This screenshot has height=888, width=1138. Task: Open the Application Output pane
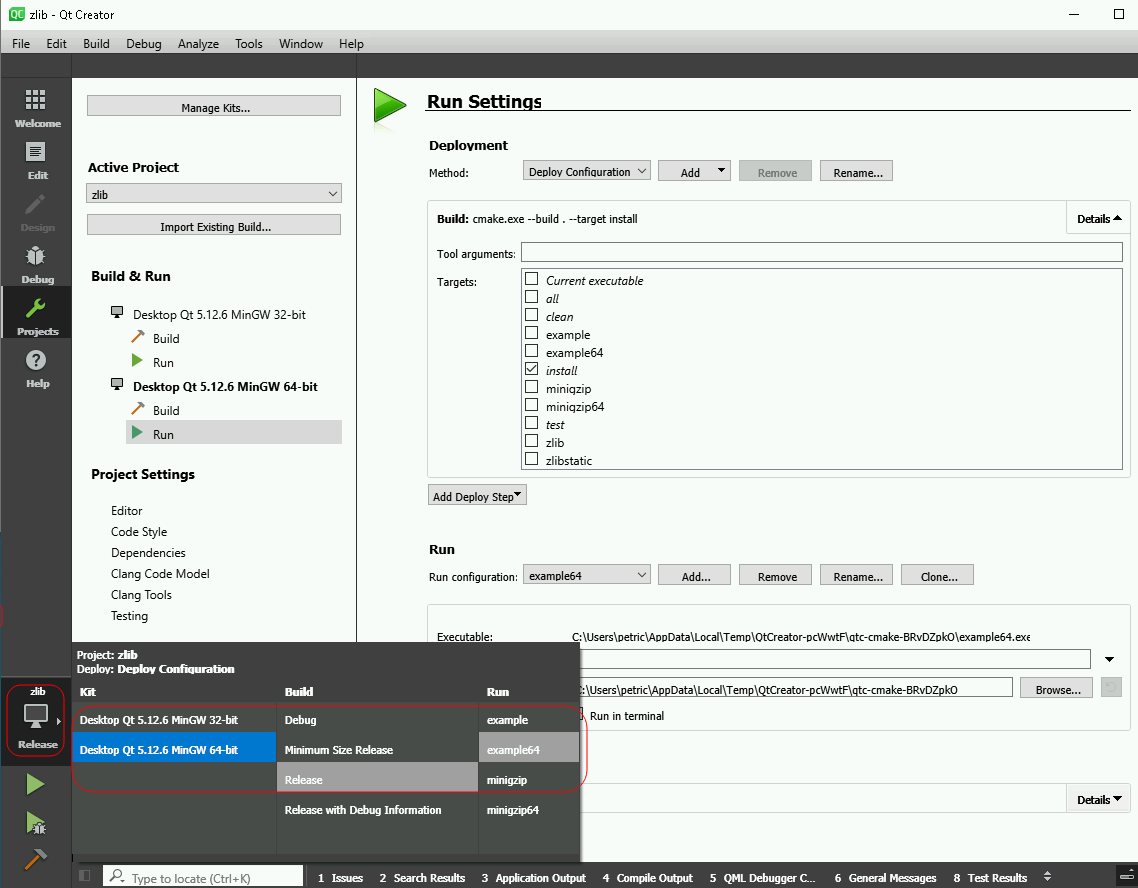533,877
